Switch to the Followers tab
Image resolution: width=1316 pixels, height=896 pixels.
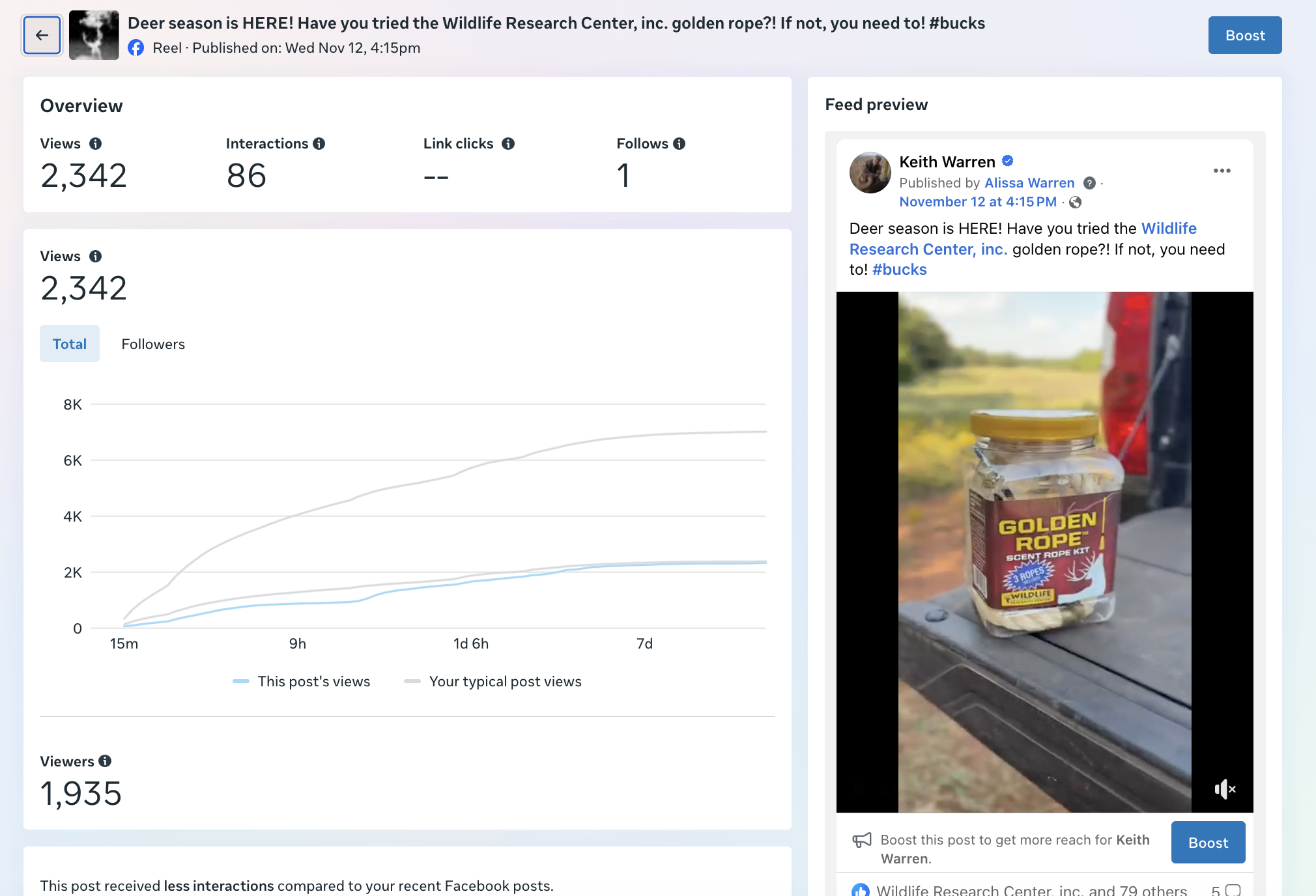(153, 344)
